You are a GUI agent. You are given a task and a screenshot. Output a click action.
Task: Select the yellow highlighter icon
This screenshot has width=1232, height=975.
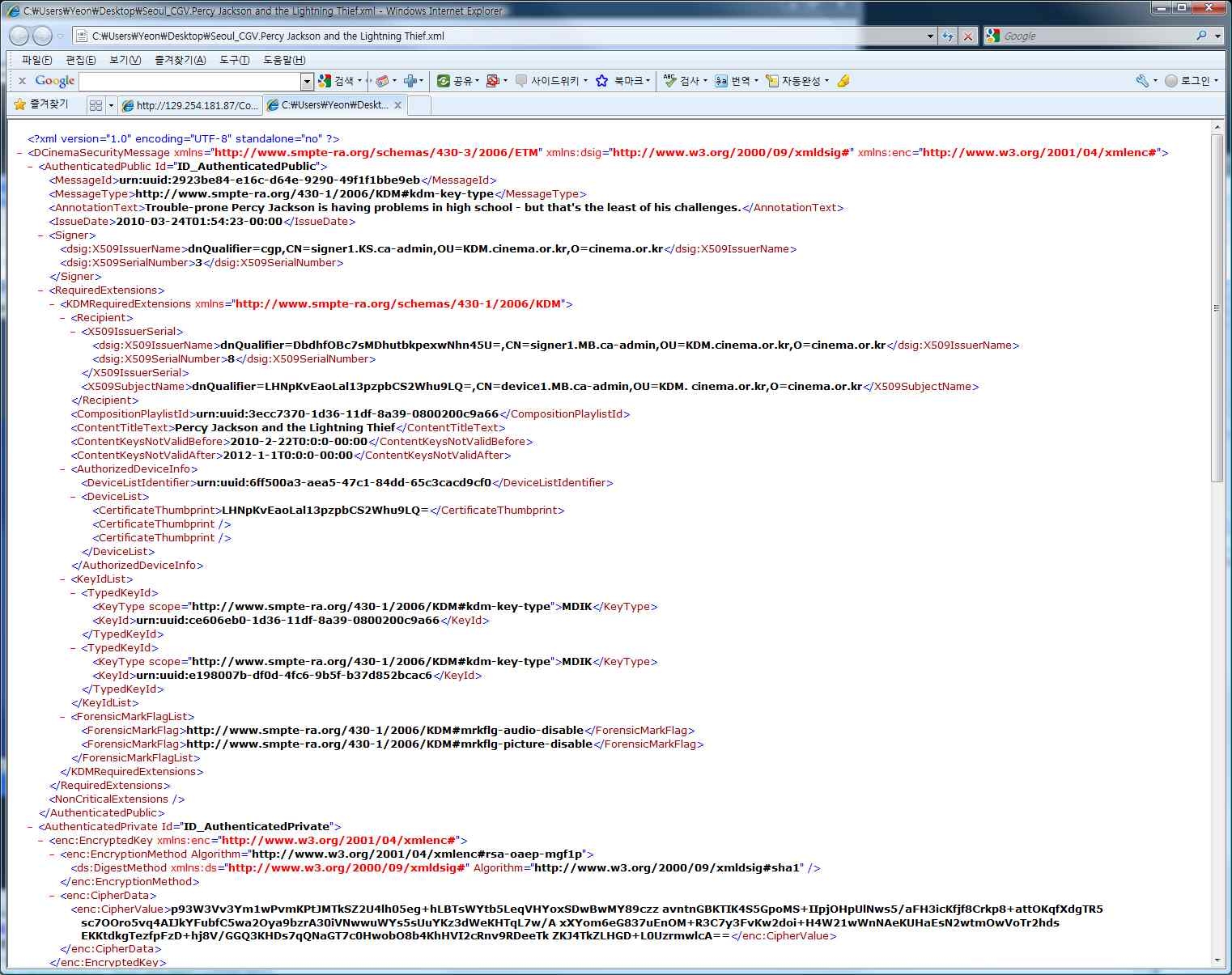[843, 81]
